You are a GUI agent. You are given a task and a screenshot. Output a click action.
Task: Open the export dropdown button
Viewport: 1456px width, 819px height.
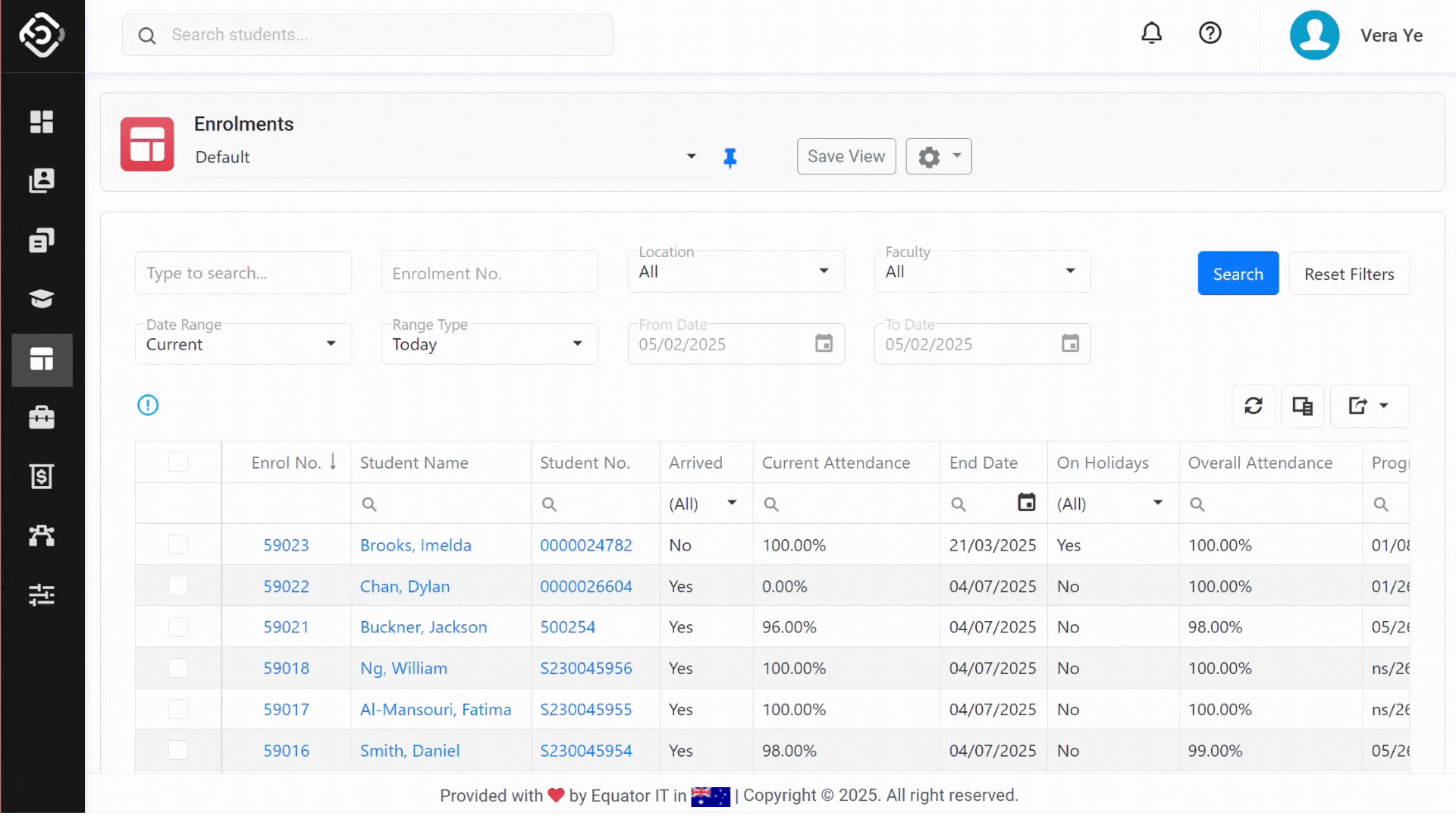(x=1369, y=406)
